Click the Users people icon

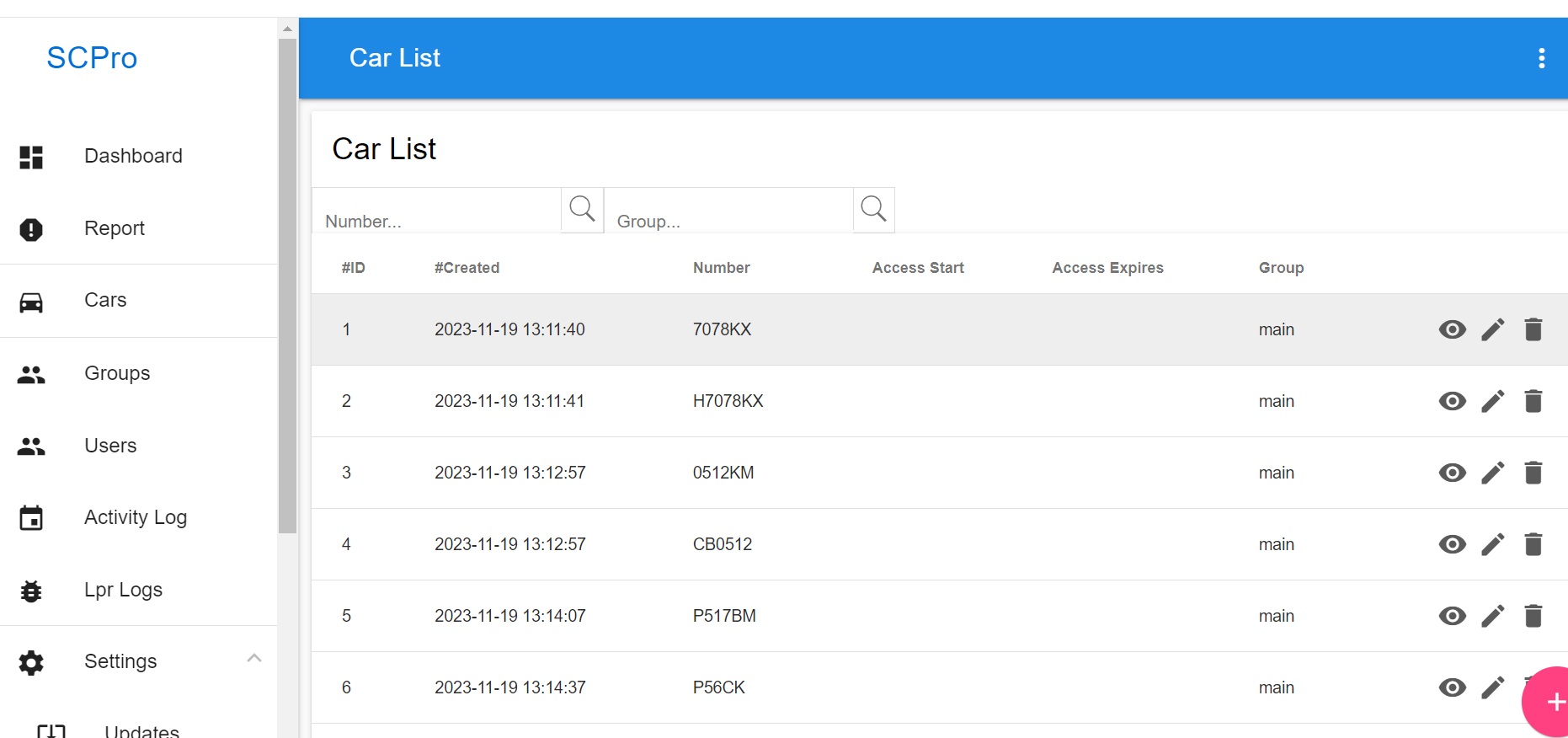click(31, 446)
